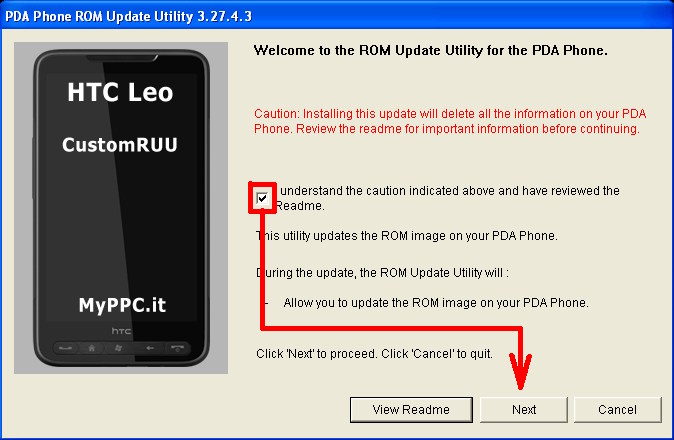Click the red arrowhead pointing at Next
This screenshot has width=674, height=440.
pyautogui.click(x=521, y=371)
